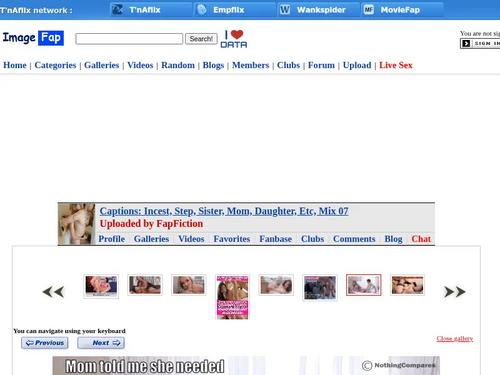Open the MovieFap network tab
Viewport: 500px width, 375px height.
[403, 10]
